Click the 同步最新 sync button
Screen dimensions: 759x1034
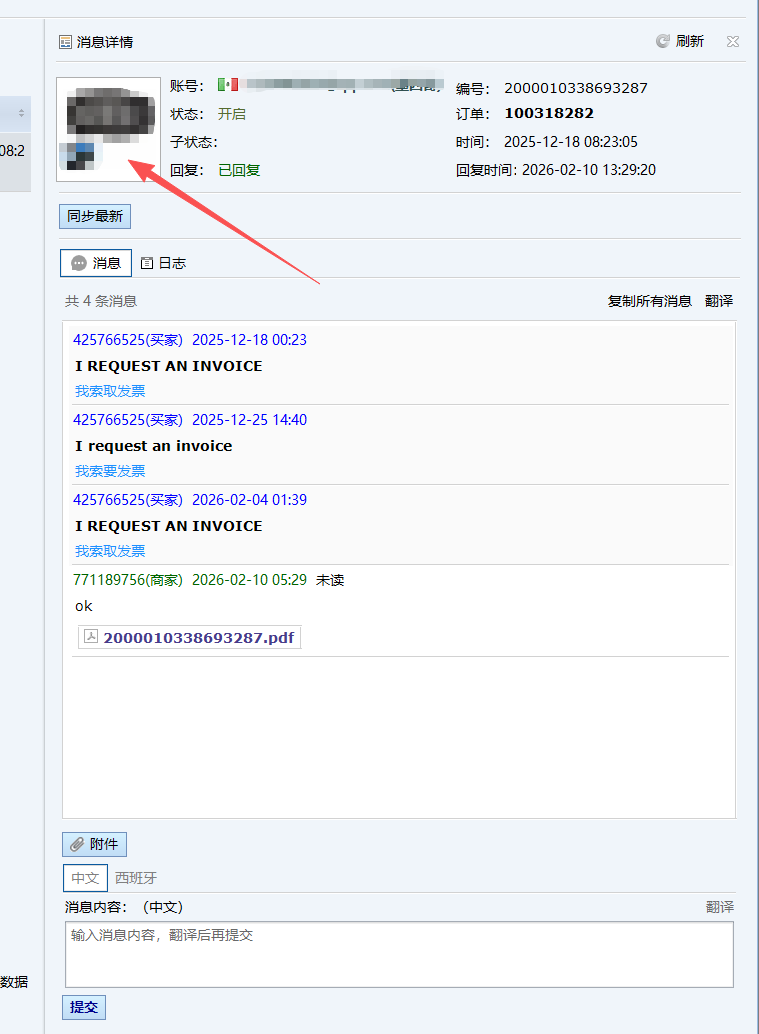pyautogui.click(x=95, y=217)
